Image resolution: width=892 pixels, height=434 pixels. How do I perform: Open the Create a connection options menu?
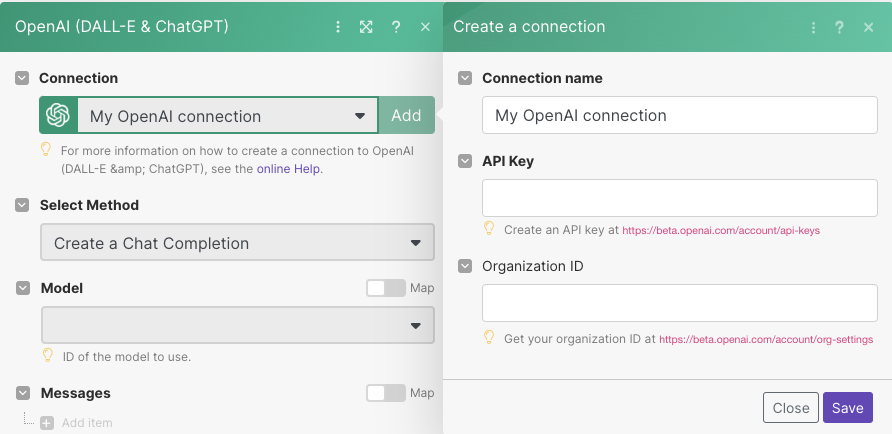813,27
